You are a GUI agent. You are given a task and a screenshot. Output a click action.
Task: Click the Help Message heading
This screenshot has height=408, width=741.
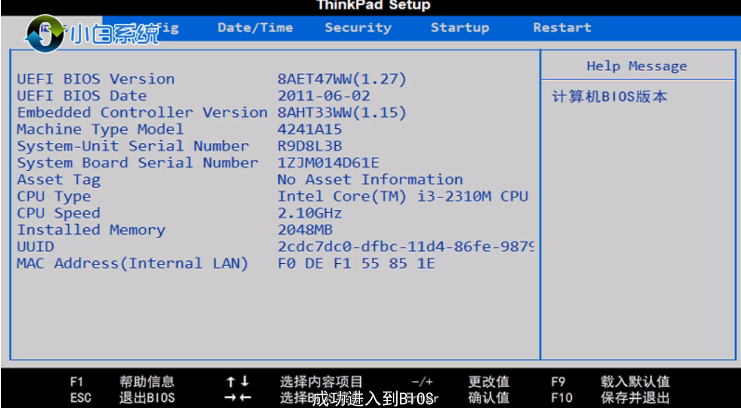coord(637,66)
